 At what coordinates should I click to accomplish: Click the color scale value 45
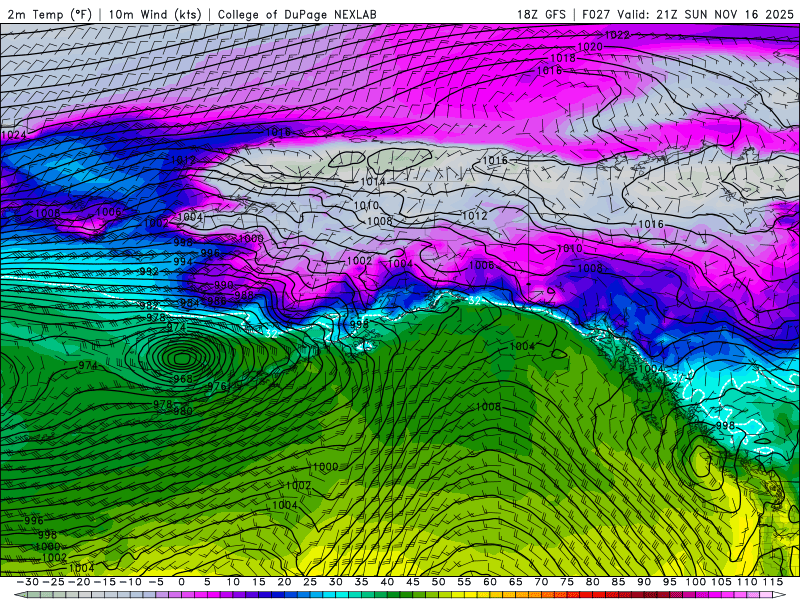pyautogui.click(x=413, y=582)
